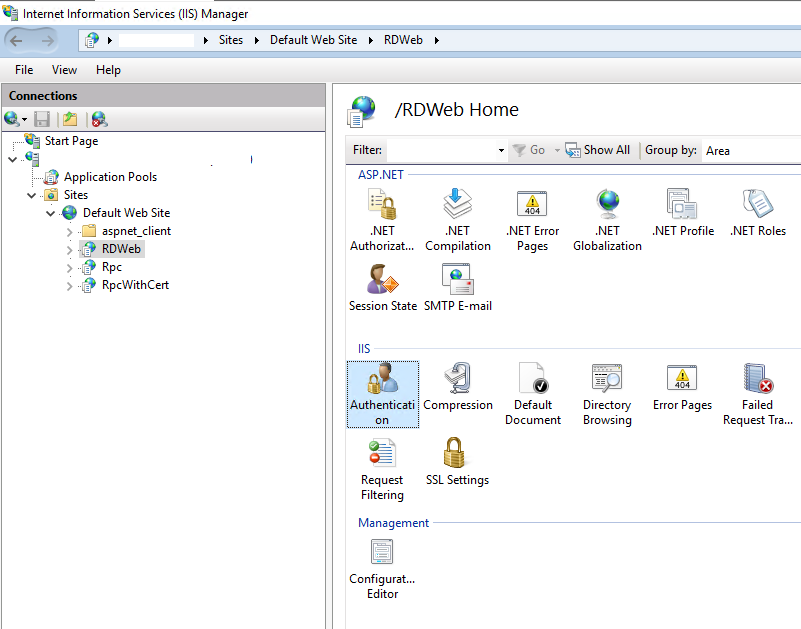Viewport: 801px width, 629px height.
Task: Open the Group by Area combo box
Action: click(x=752, y=151)
